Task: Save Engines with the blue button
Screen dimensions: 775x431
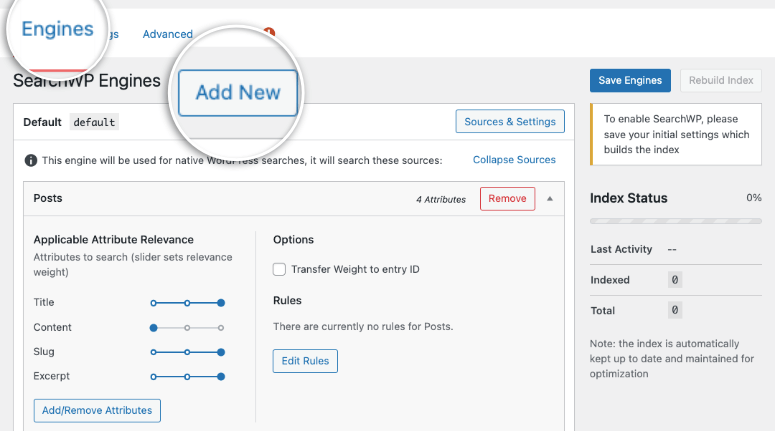Action: point(630,81)
